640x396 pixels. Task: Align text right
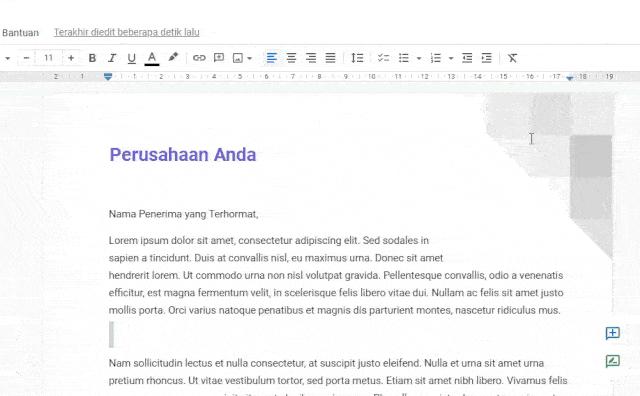click(311, 58)
